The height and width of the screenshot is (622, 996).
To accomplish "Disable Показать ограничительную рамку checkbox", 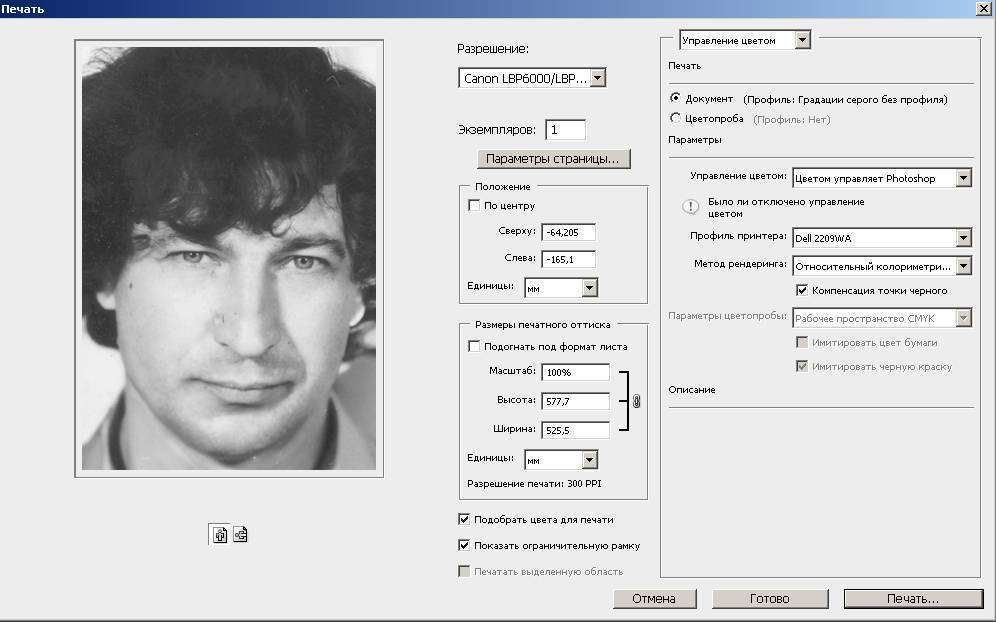I will coord(464,546).
